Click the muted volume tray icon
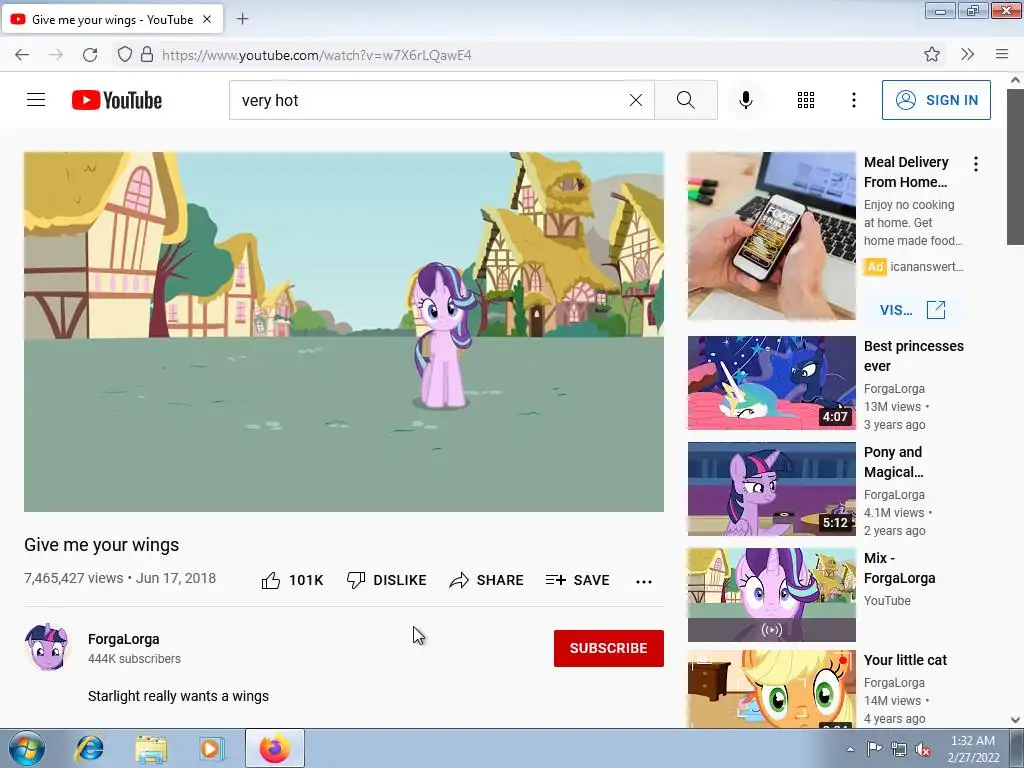 [x=923, y=749]
